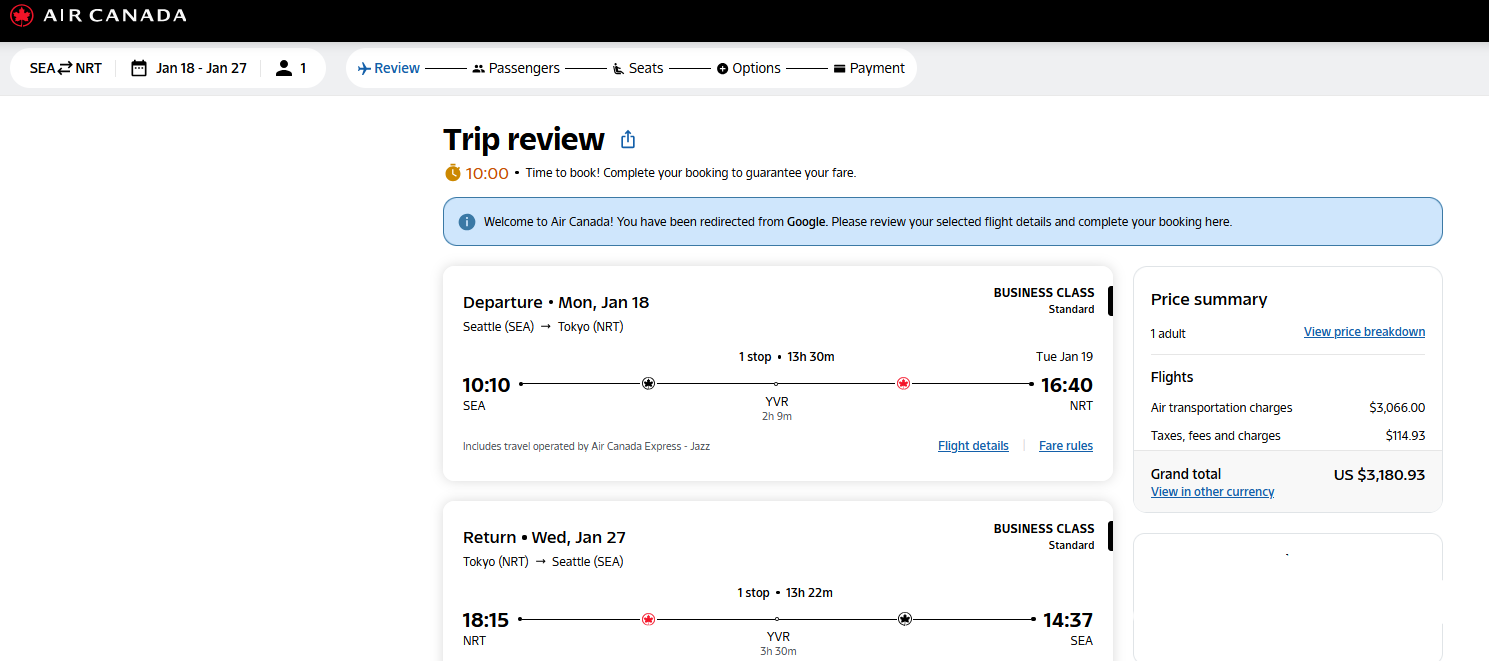1489x661 pixels.
Task: Go to the Passengers step
Action: [516, 68]
